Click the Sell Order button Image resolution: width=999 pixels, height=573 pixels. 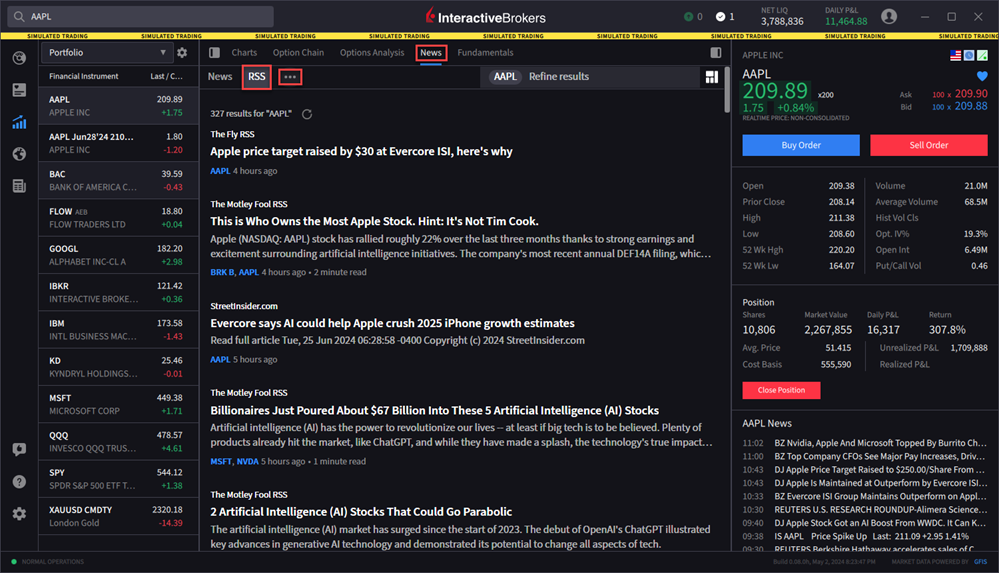928,145
